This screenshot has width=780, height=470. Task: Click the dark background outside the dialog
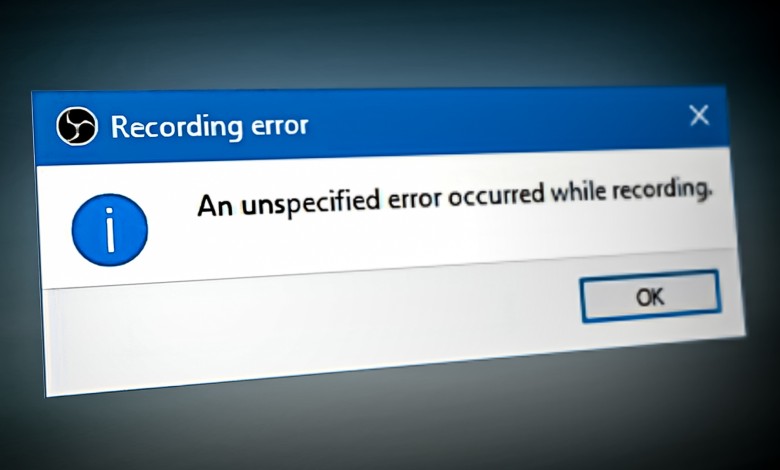click(388, 40)
